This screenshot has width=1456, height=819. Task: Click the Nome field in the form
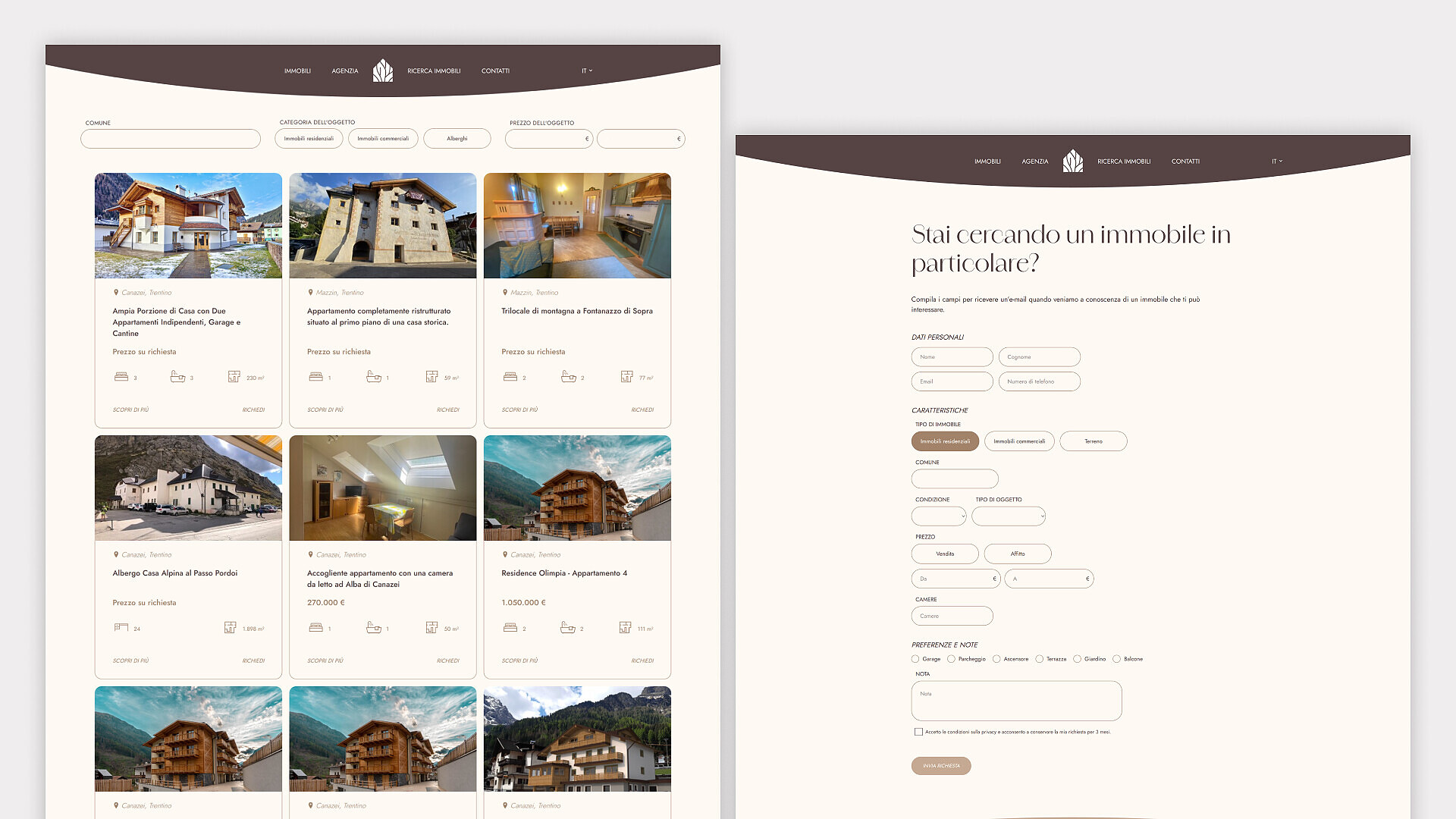(x=952, y=357)
